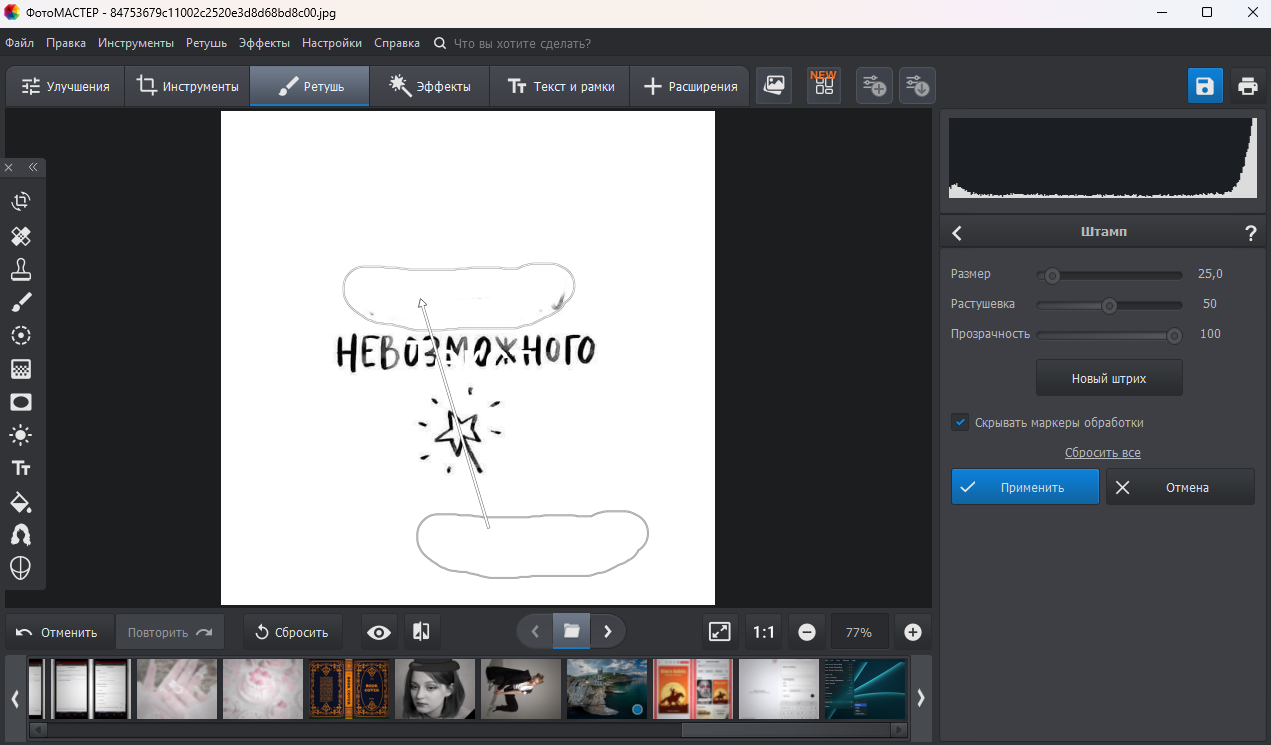Switch to the Улучшения tab
The width and height of the screenshot is (1271, 745).
[65, 86]
